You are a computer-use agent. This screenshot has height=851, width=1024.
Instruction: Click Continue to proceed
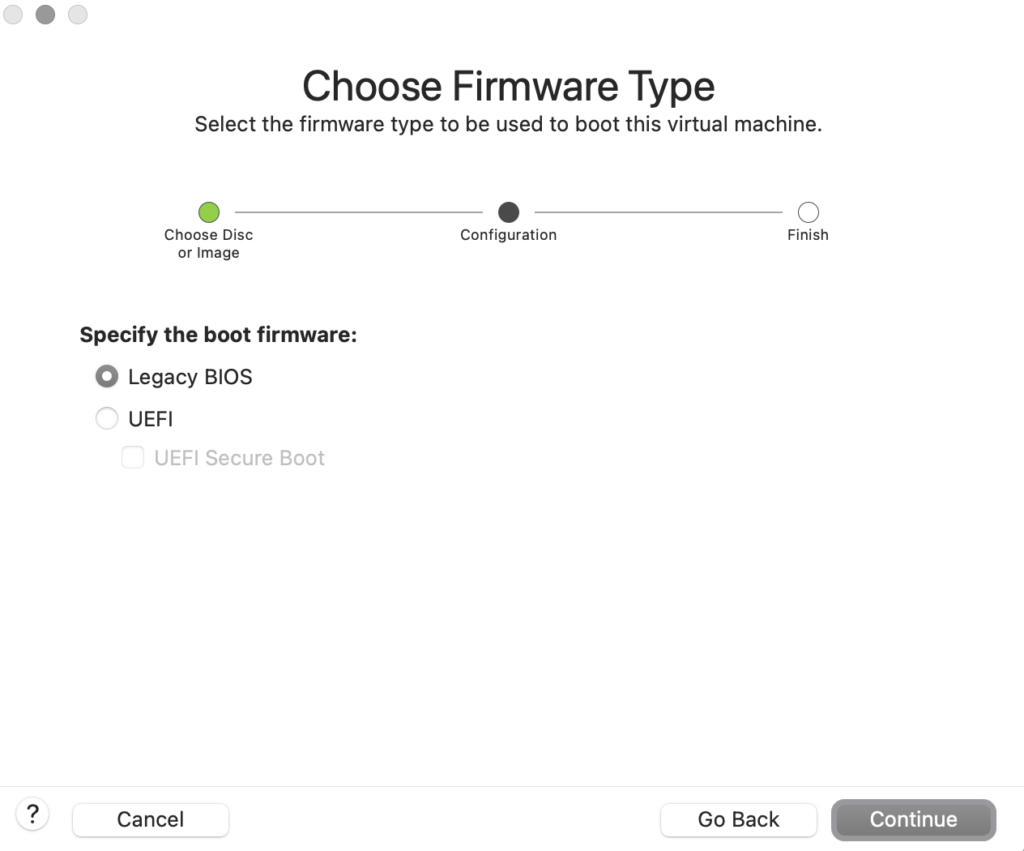coord(913,819)
